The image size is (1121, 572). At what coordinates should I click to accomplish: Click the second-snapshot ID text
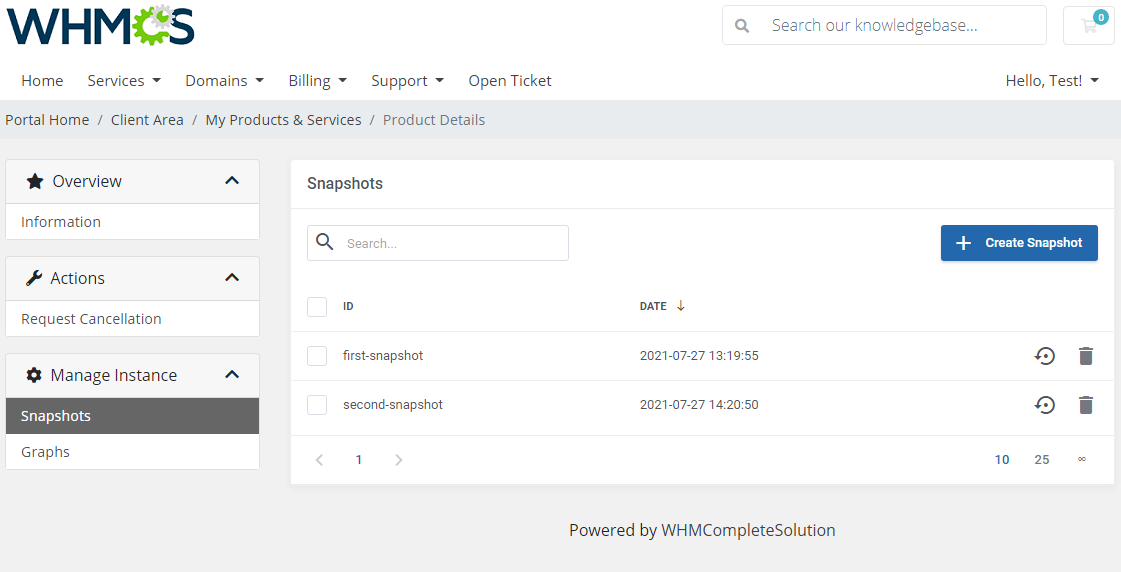pyautogui.click(x=393, y=405)
